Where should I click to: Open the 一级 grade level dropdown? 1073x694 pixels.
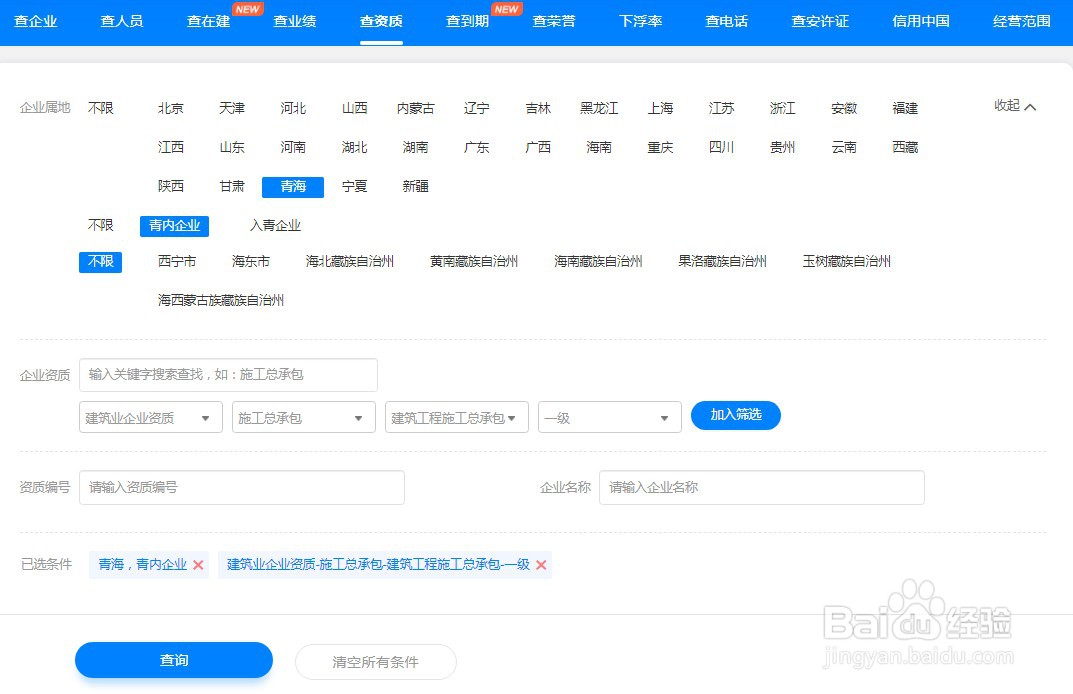point(609,417)
